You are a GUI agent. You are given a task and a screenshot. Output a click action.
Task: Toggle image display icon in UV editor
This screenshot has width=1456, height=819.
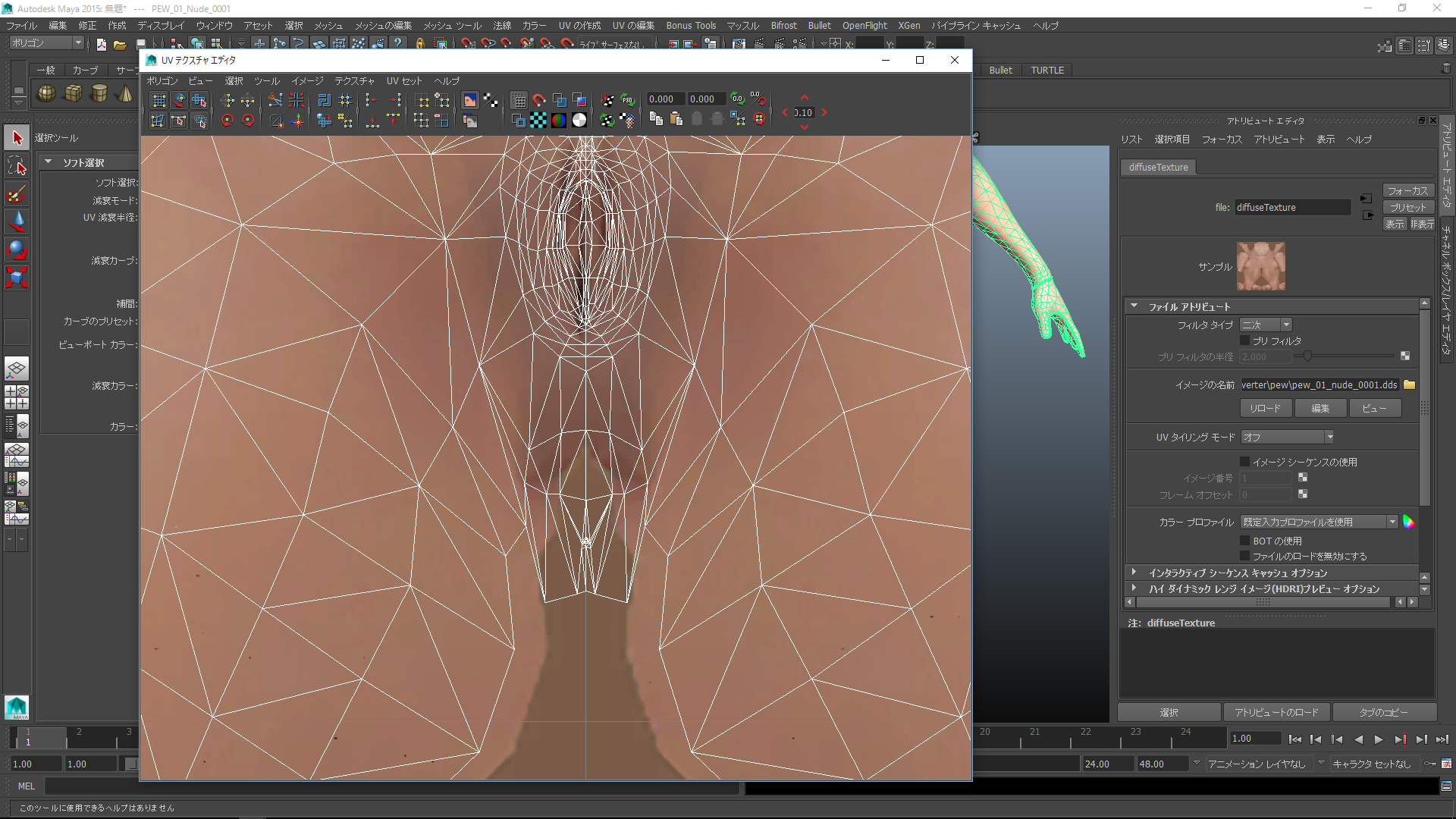[x=470, y=100]
